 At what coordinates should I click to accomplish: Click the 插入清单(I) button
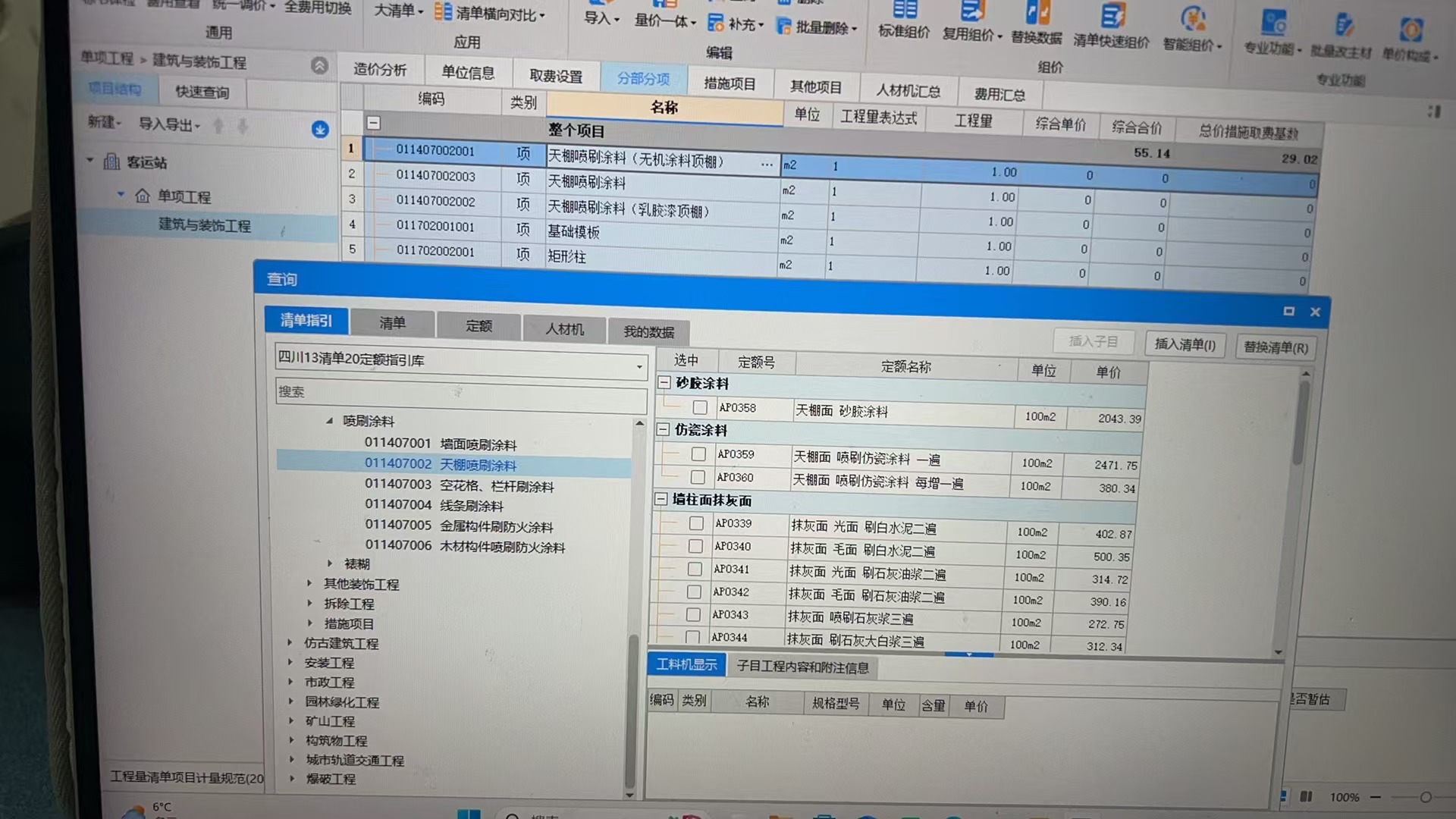point(1185,344)
